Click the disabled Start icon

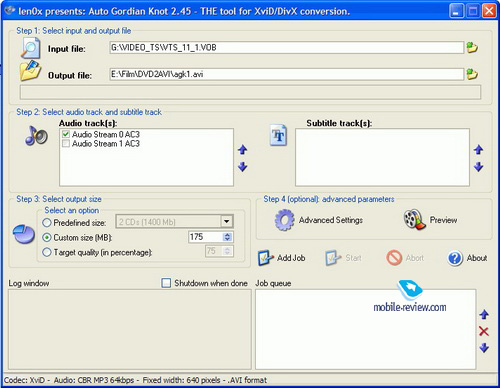(x=333, y=258)
